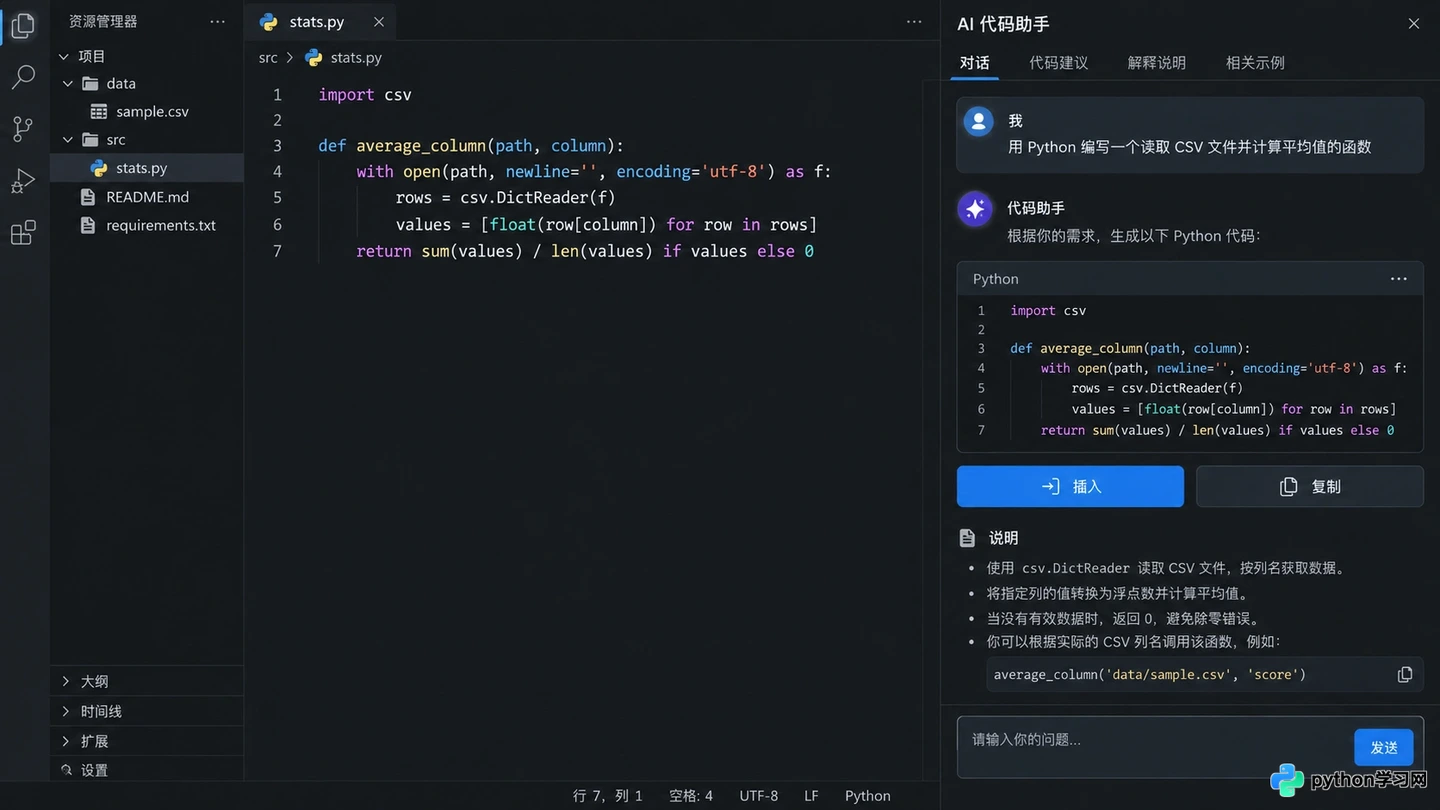The image size is (1440, 810).
Task: Close the stats.py editor tab
Action: pos(378,22)
